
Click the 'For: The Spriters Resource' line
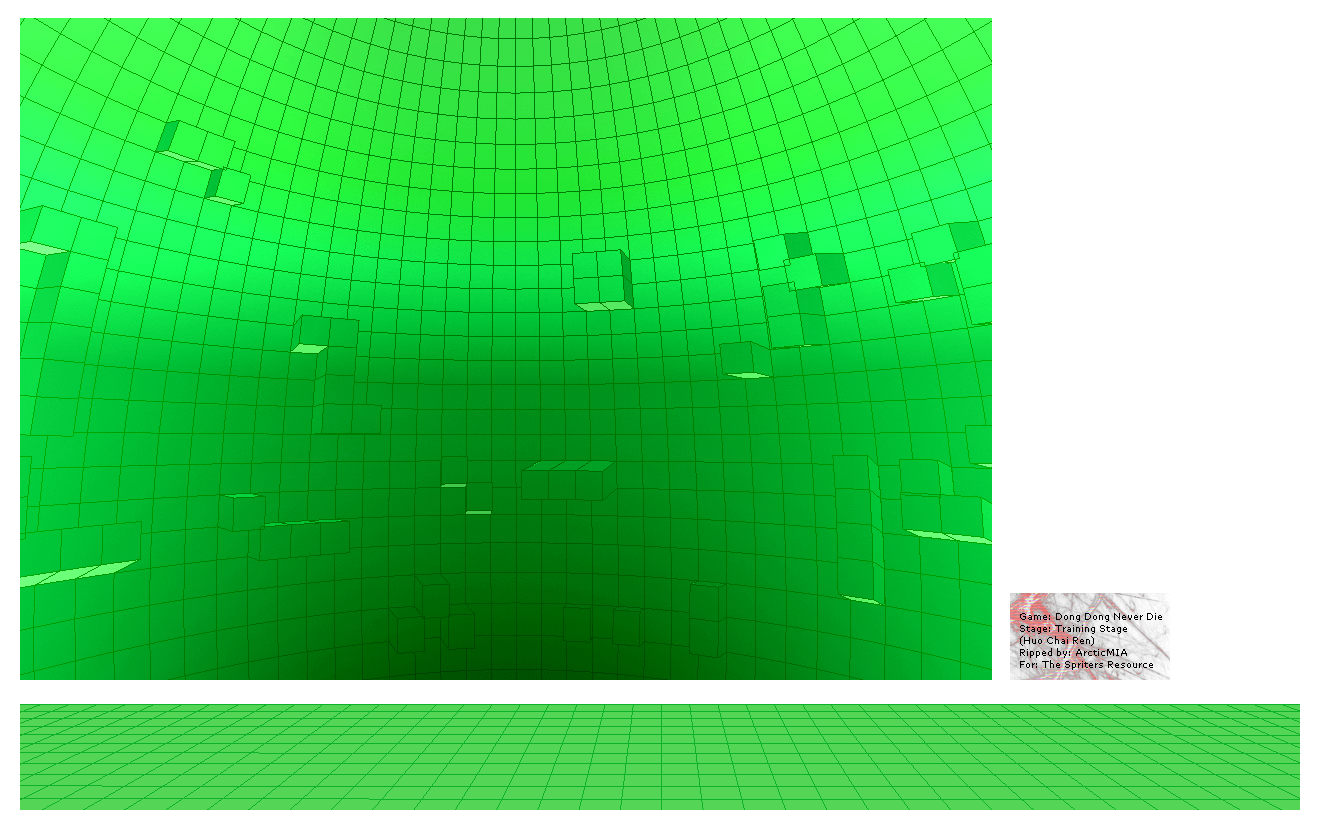point(1086,665)
